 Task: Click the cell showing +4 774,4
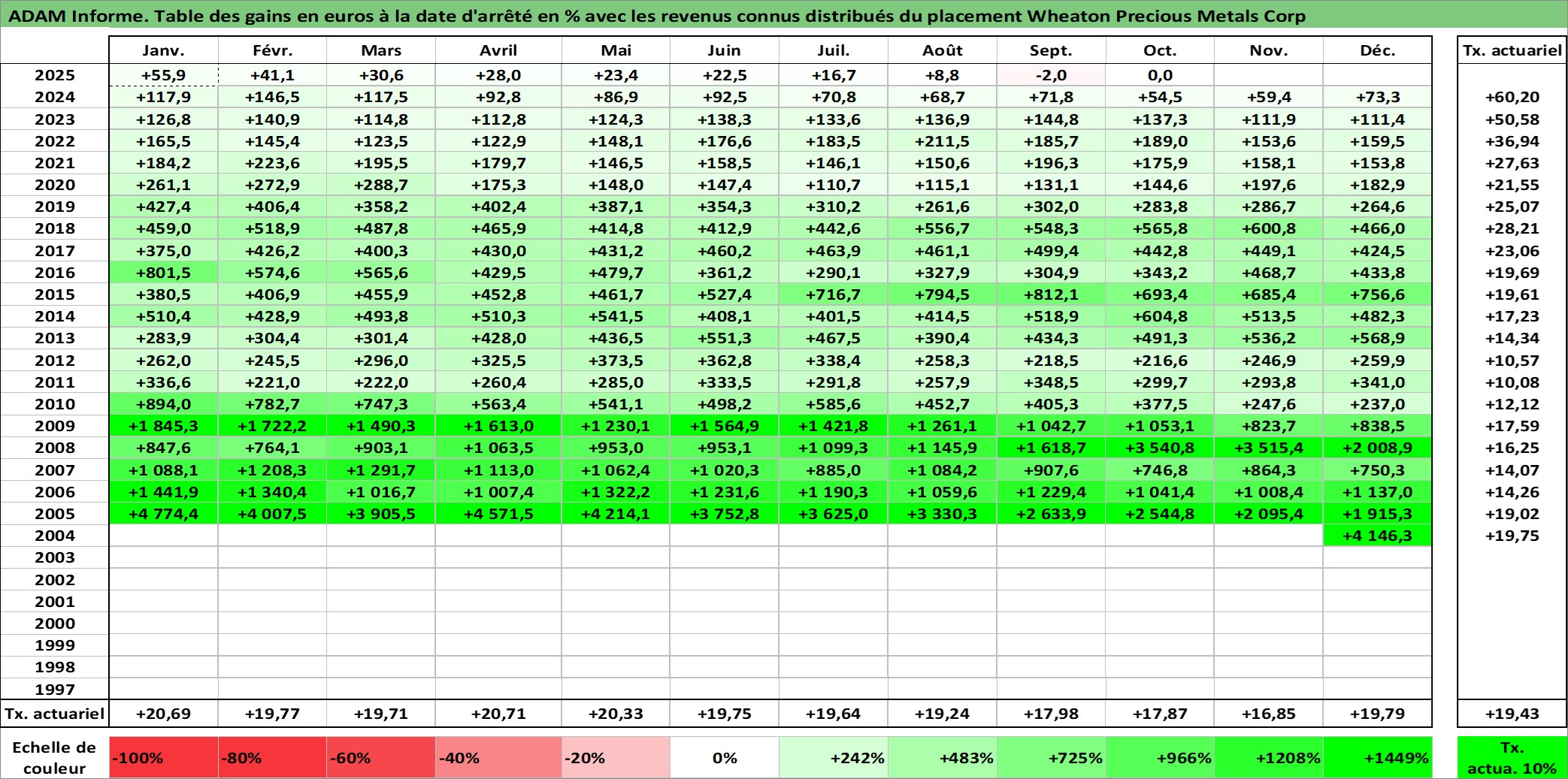[163, 514]
